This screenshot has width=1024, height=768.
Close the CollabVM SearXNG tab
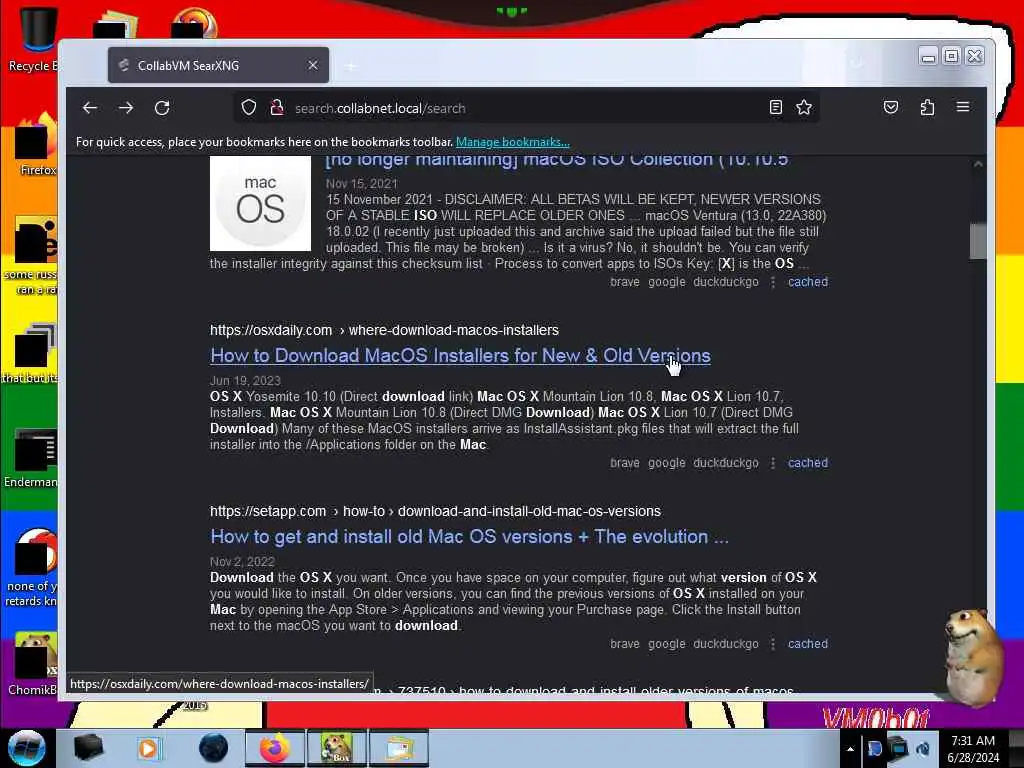(x=313, y=65)
